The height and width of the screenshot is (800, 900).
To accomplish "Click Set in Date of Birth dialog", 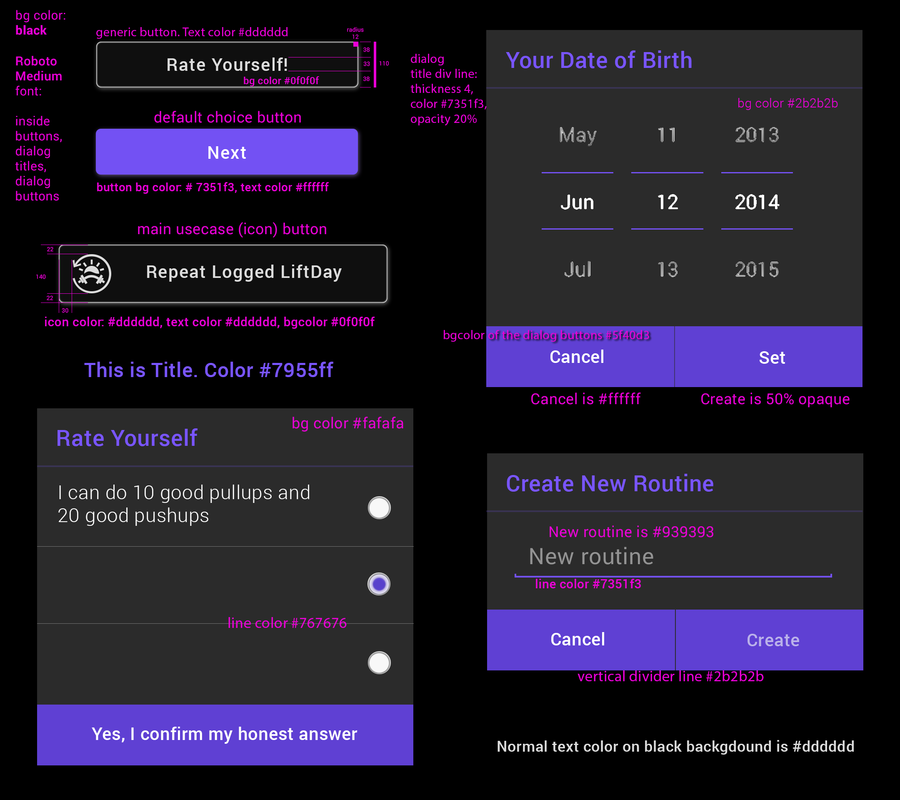I will 770,357.
